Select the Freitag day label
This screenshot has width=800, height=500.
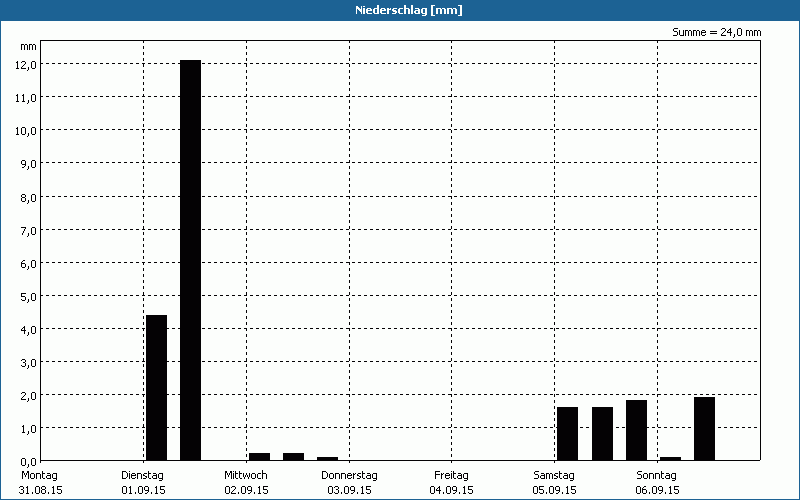(452, 476)
